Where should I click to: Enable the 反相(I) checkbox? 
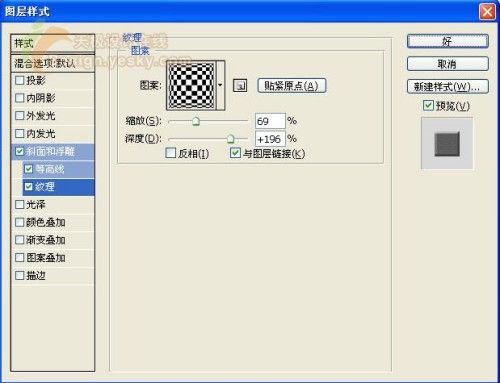tap(171, 153)
